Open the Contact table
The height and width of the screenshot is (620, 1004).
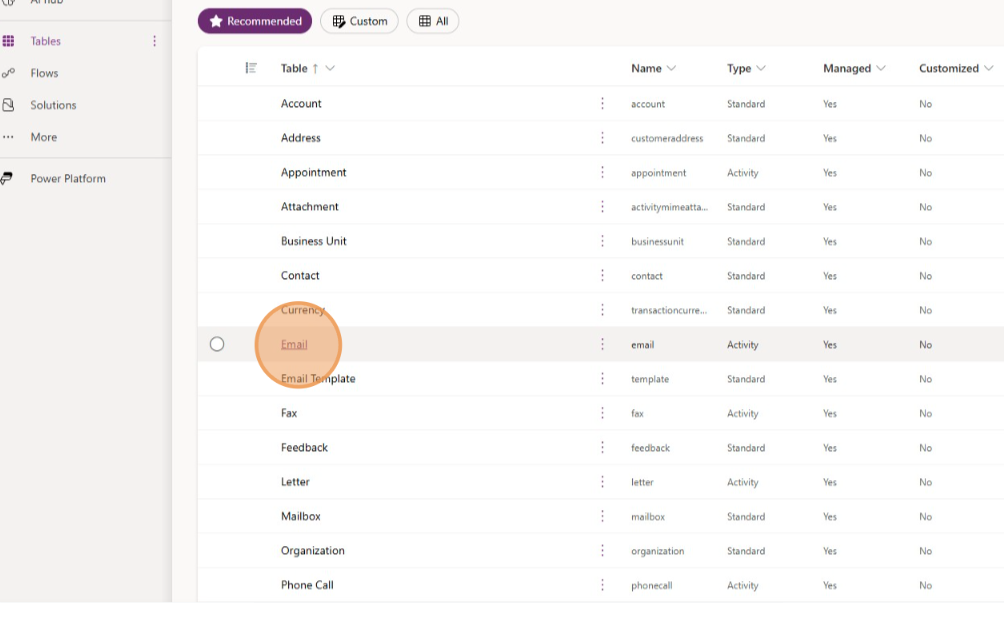(x=300, y=275)
